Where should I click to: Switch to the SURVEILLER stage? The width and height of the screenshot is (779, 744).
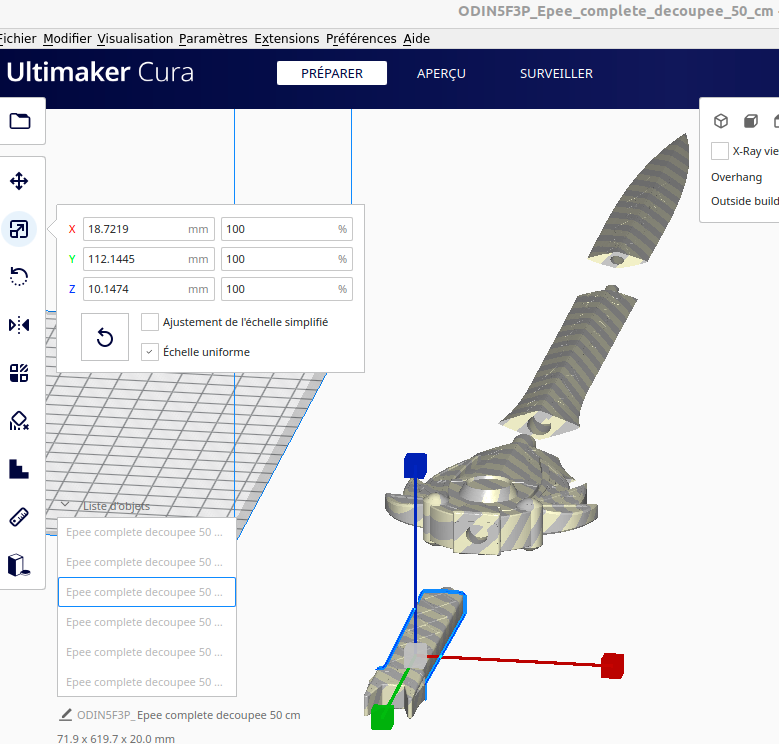pos(556,73)
